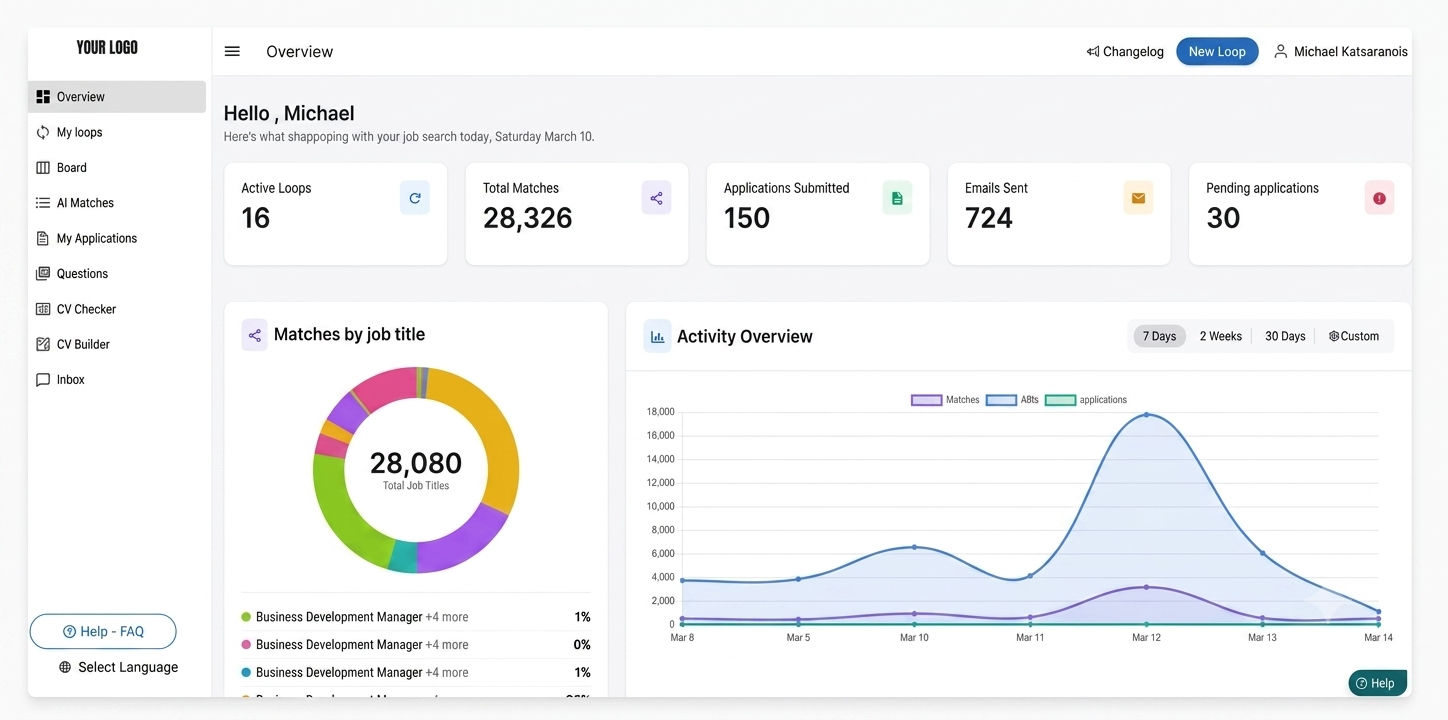Click the Mar 12 peak point on ABts line
1448x720 pixels.
point(1146,414)
